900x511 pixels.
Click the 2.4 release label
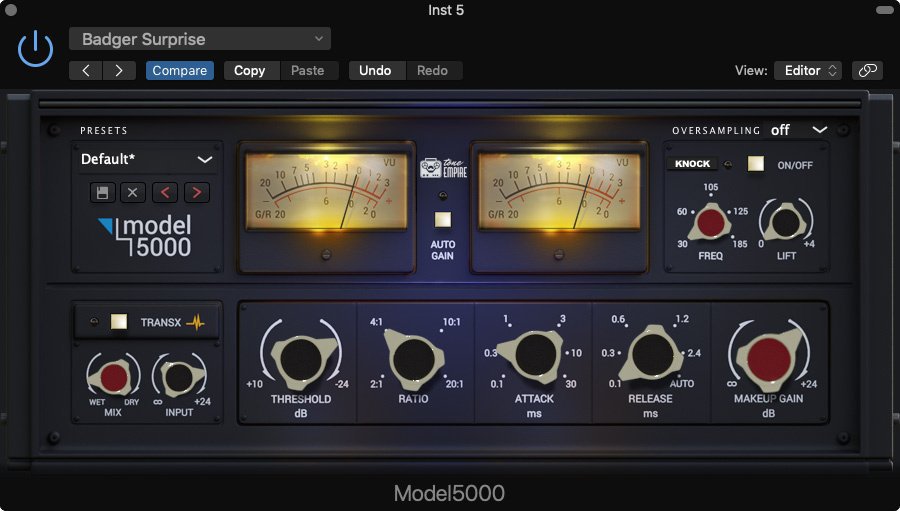[x=694, y=353]
